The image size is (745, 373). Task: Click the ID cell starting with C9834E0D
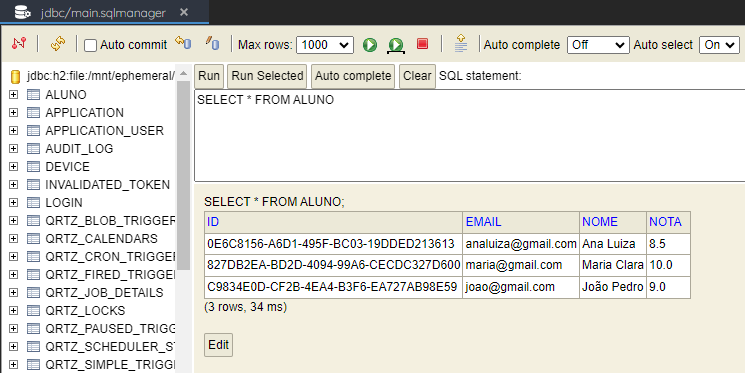pyautogui.click(x=334, y=287)
